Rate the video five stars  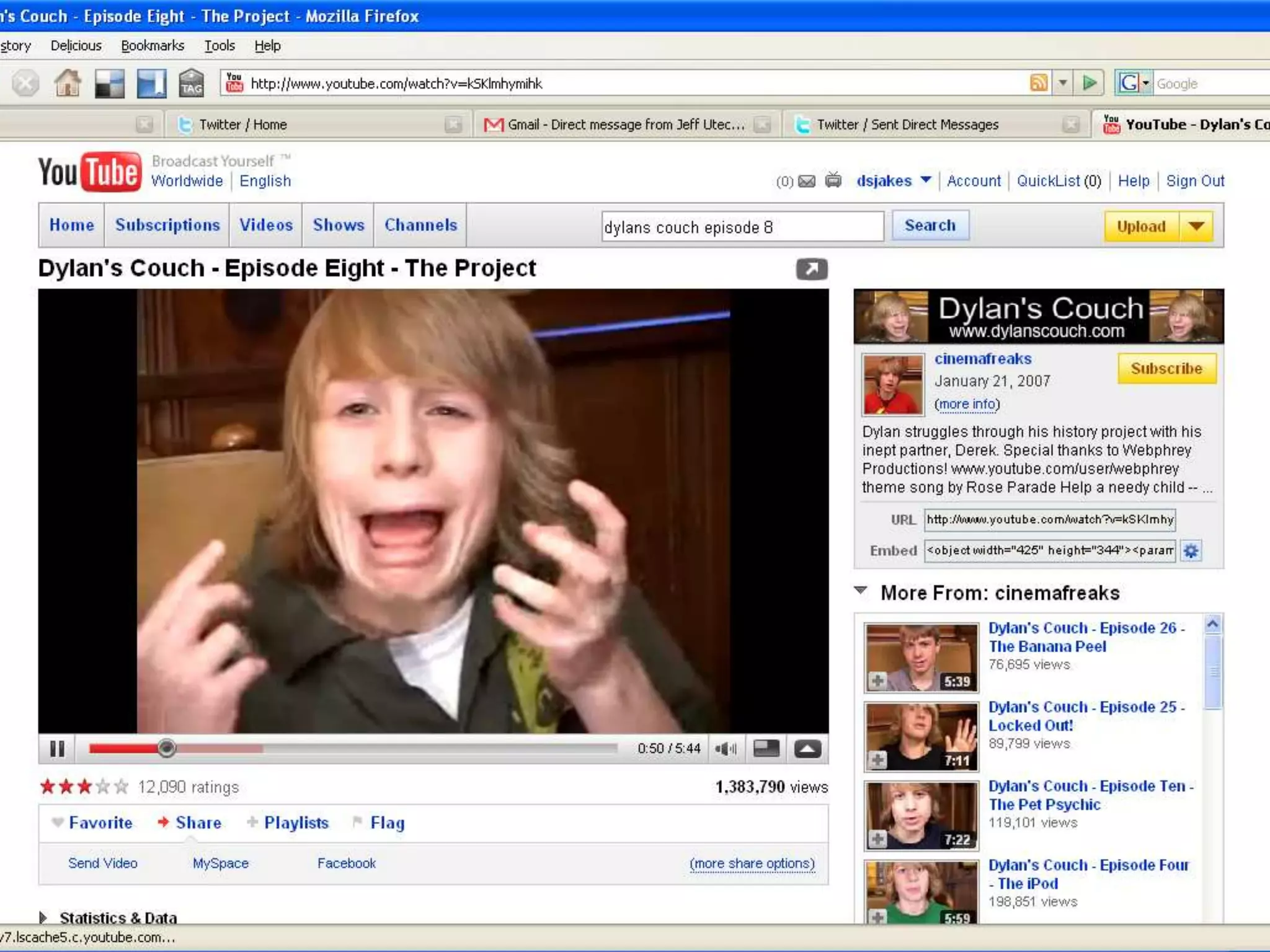coord(122,787)
